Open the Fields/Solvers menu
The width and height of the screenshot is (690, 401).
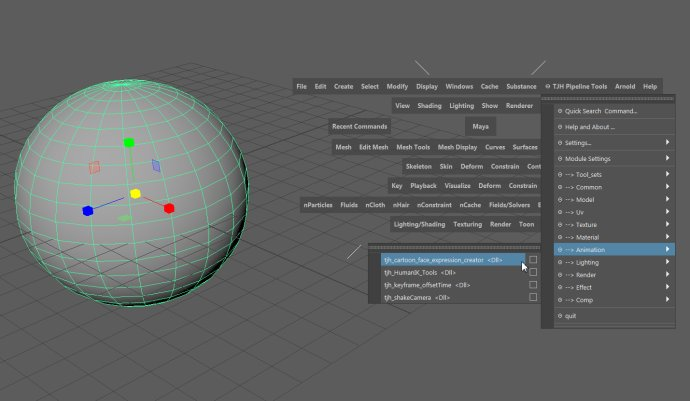[509, 205]
